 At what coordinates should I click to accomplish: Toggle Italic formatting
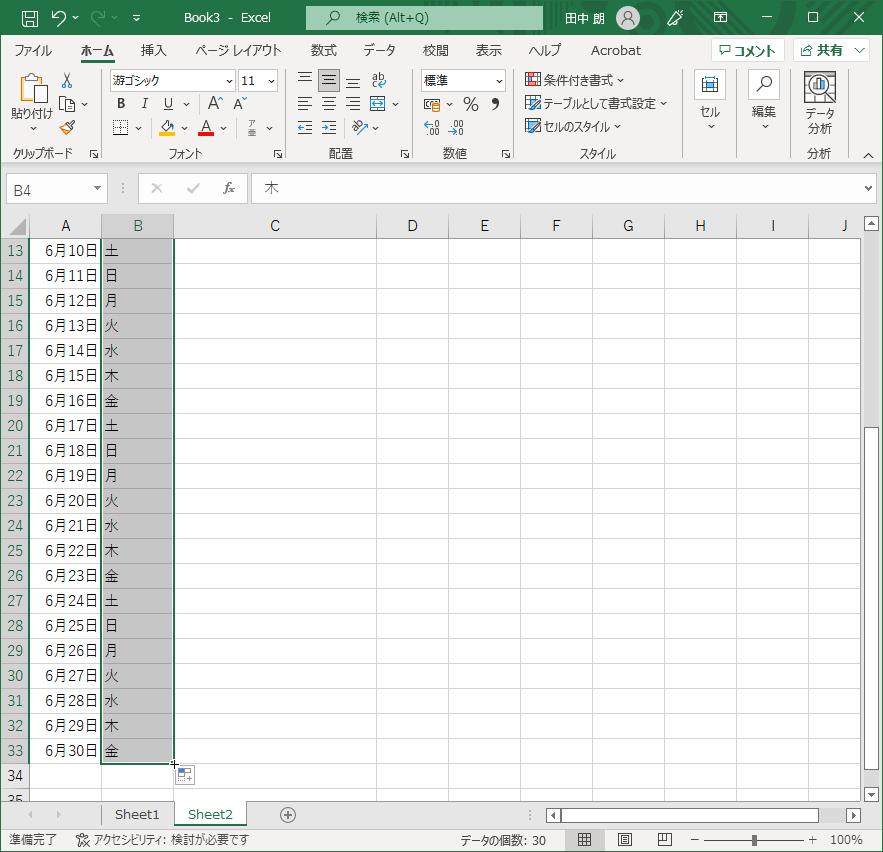145,104
